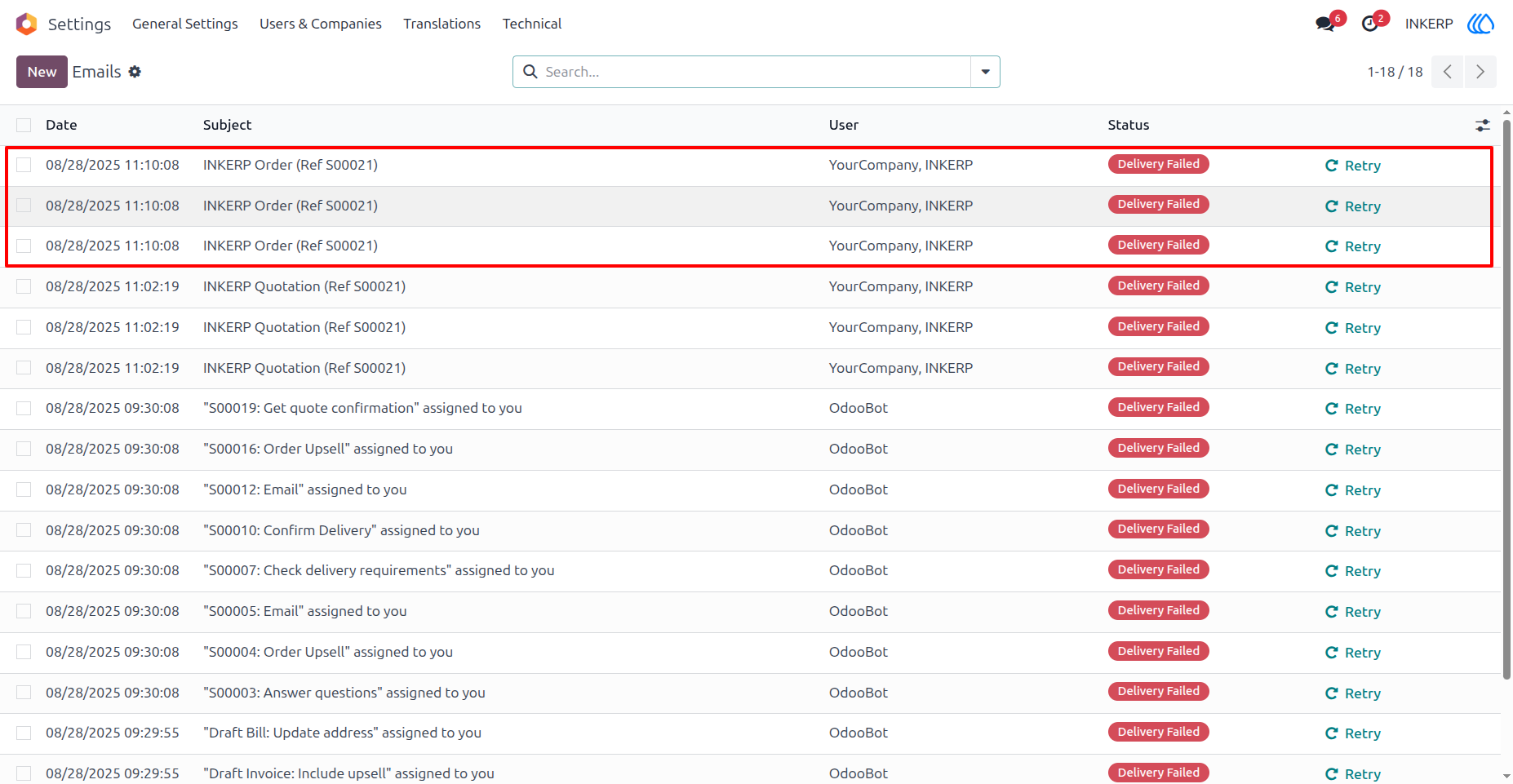
Task: Expand the search options dropdown arrow
Action: pyautogui.click(x=985, y=72)
